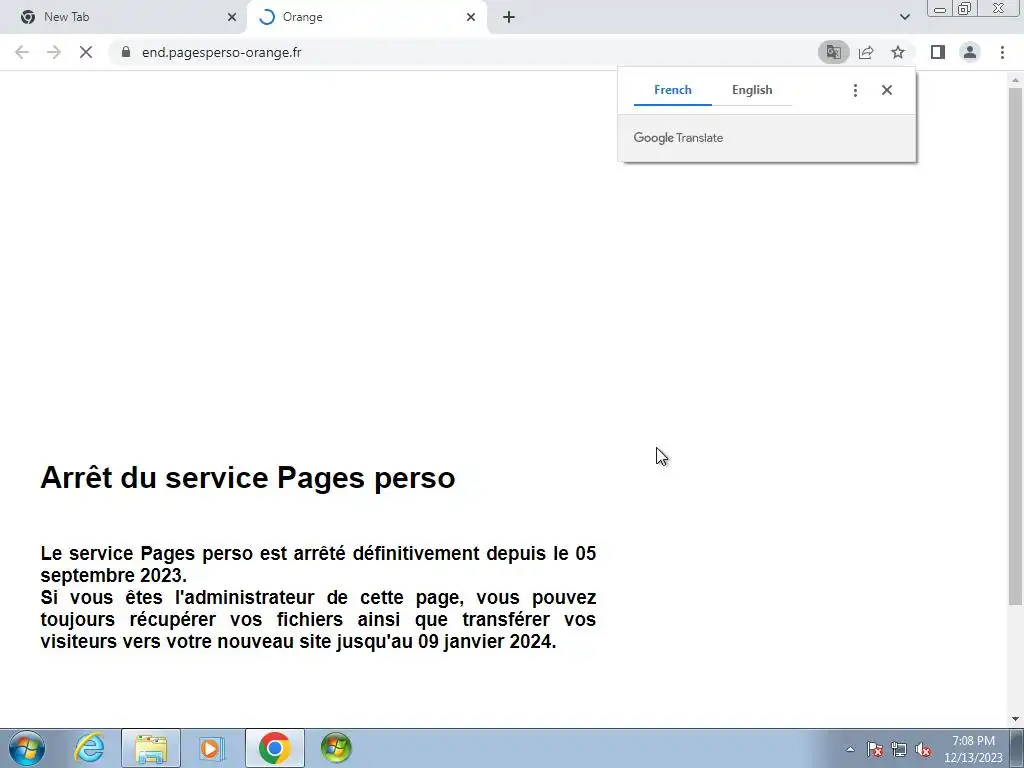Click the scrollbar down arrow
The height and width of the screenshot is (768, 1024).
1015,719
